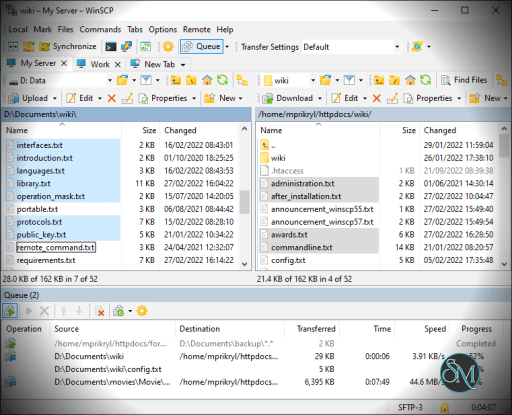The width and height of the screenshot is (512, 415).
Task: Open the console terminal icon
Action: [111, 47]
